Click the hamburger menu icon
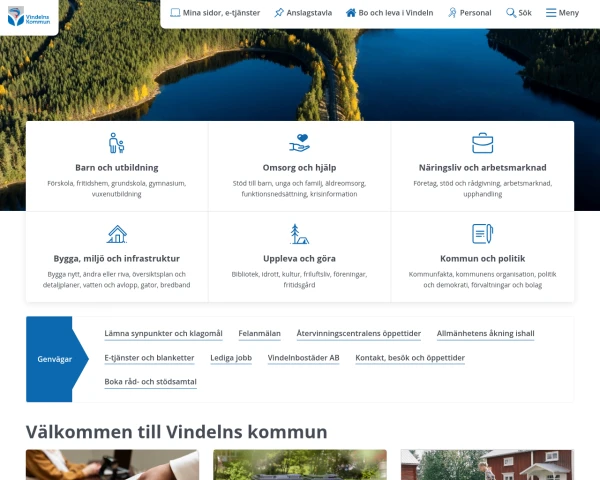Screen dimensions: 600x480 (551, 13)
